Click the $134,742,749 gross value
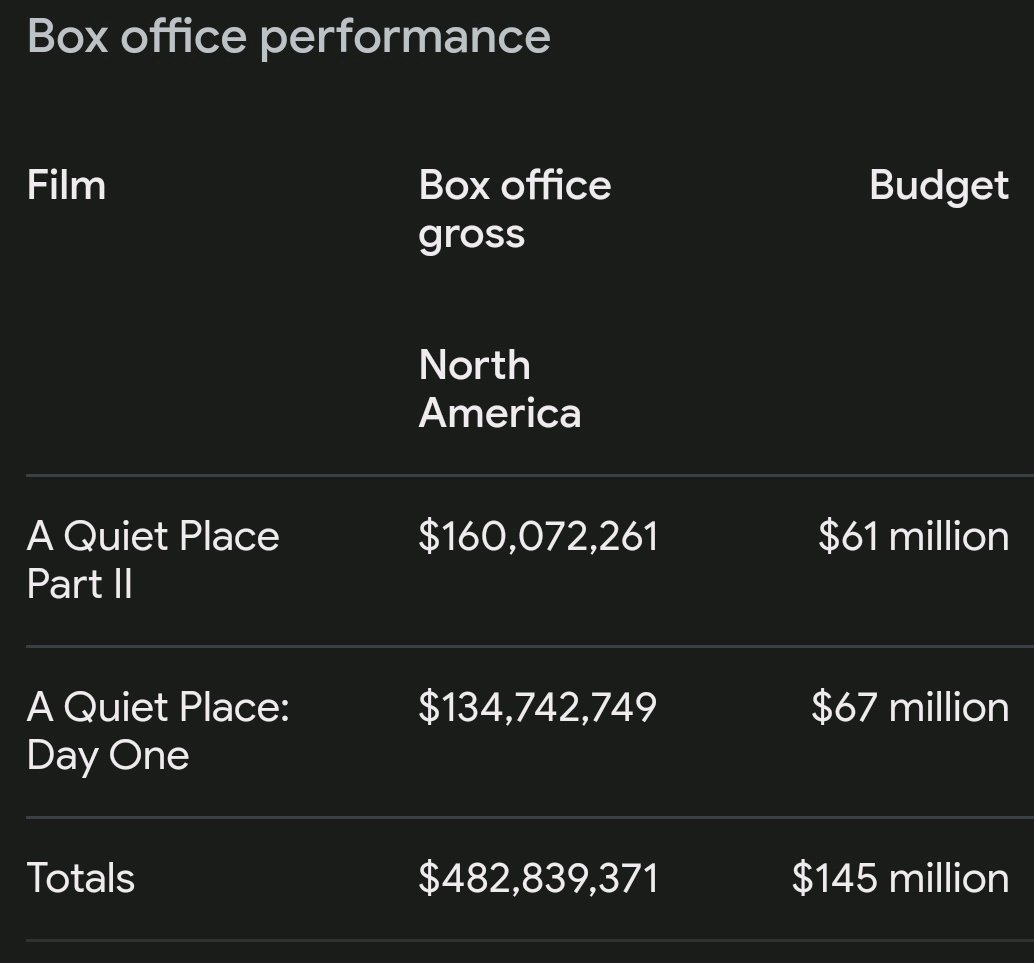The width and height of the screenshot is (1034, 963). 537,707
